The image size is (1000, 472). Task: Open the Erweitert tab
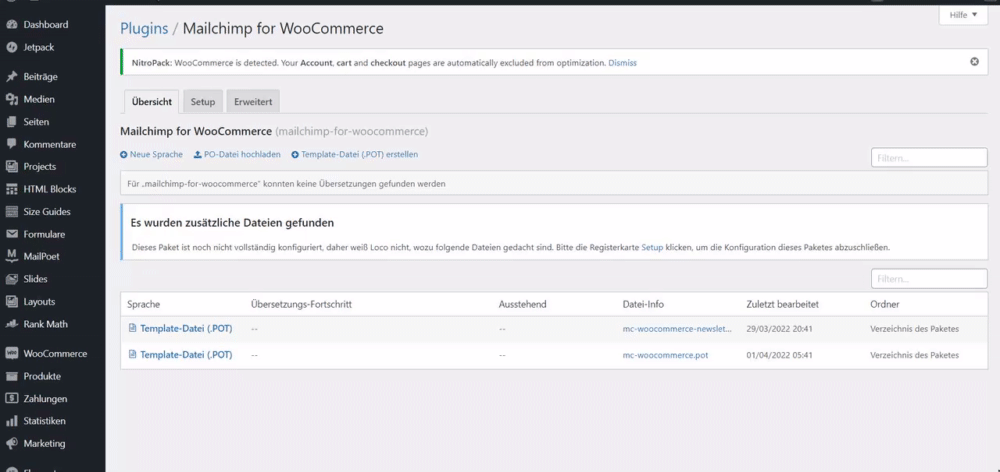pos(253,101)
